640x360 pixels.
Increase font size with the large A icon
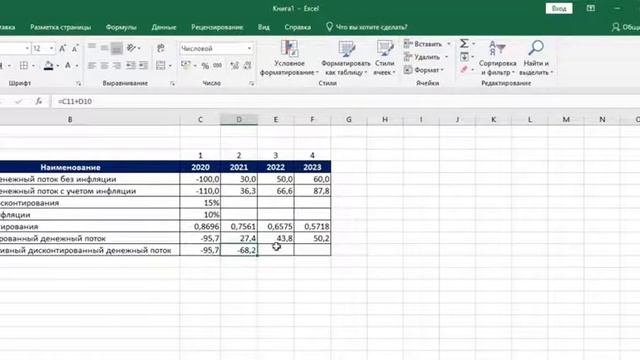coord(62,49)
